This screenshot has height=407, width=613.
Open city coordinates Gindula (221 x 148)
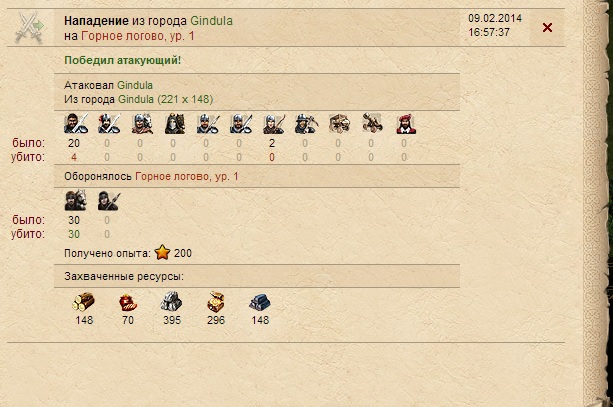click(166, 99)
